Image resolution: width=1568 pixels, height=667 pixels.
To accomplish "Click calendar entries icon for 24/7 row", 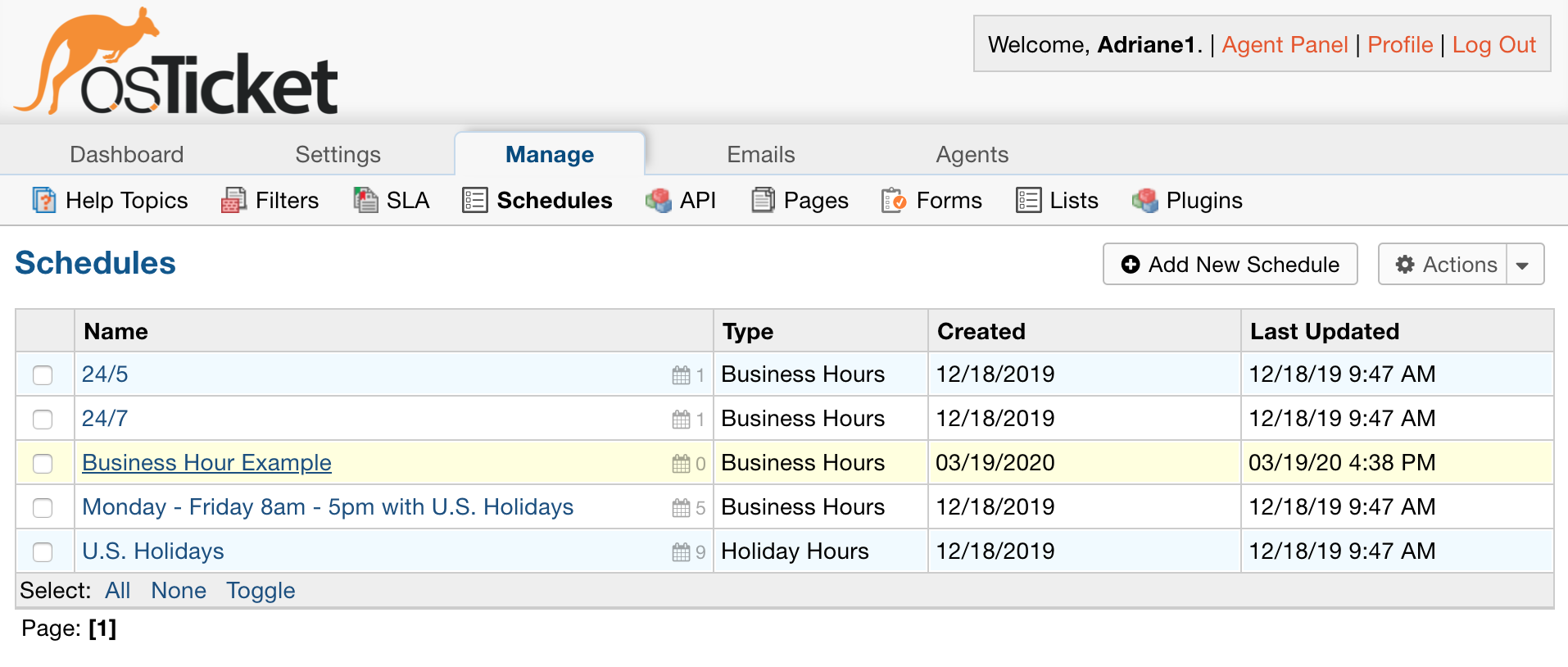I will click(681, 420).
